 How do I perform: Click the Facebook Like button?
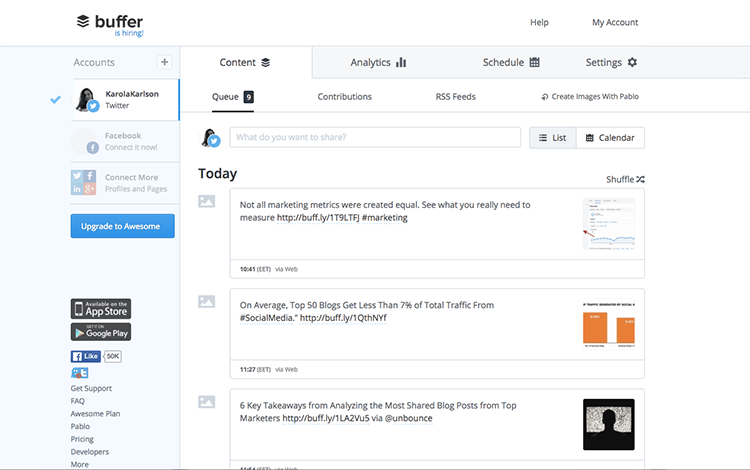tap(86, 356)
